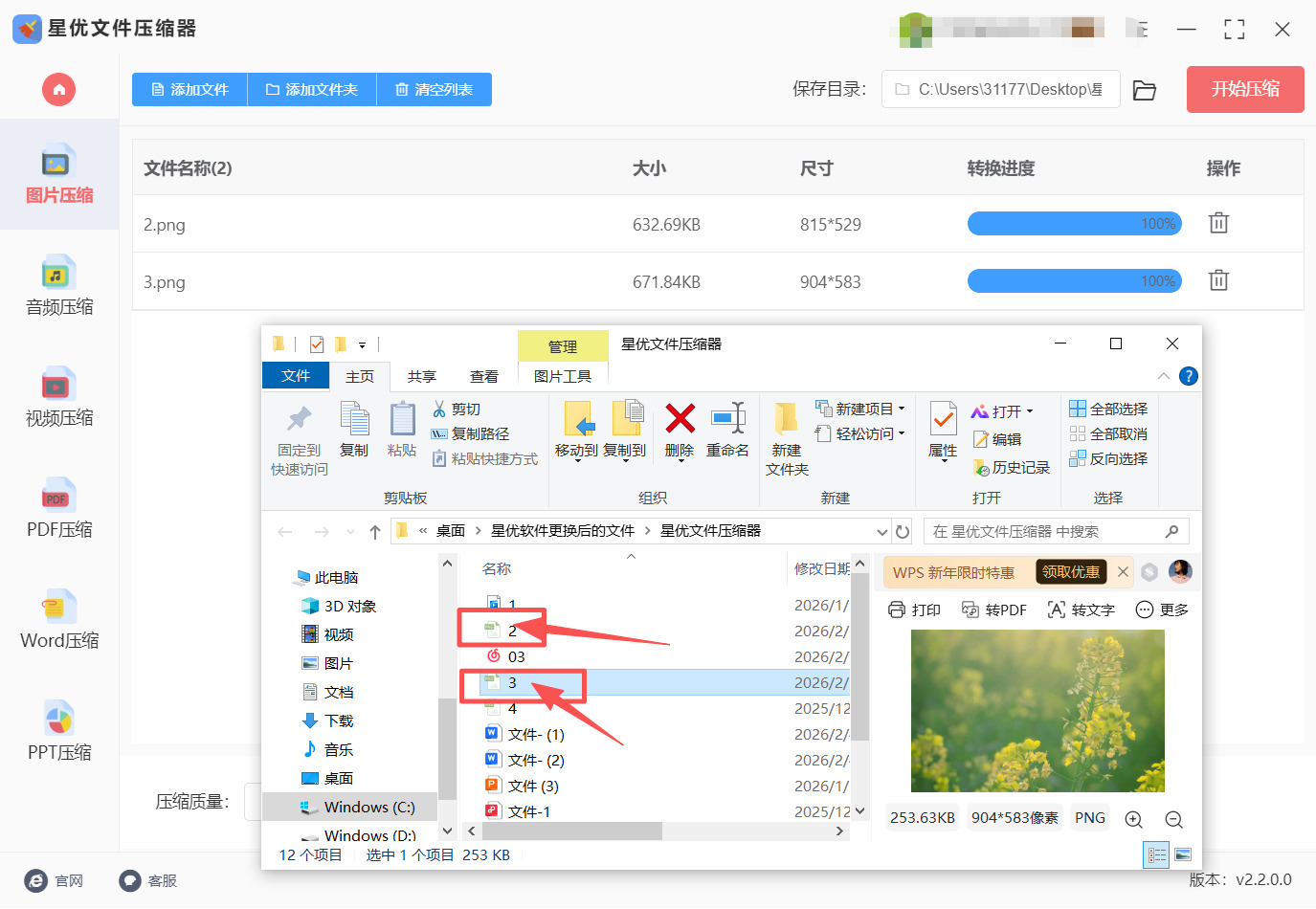This screenshot has width=1316, height=909.
Task: Open Explorer help with the question mark
Action: [1189, 376]
